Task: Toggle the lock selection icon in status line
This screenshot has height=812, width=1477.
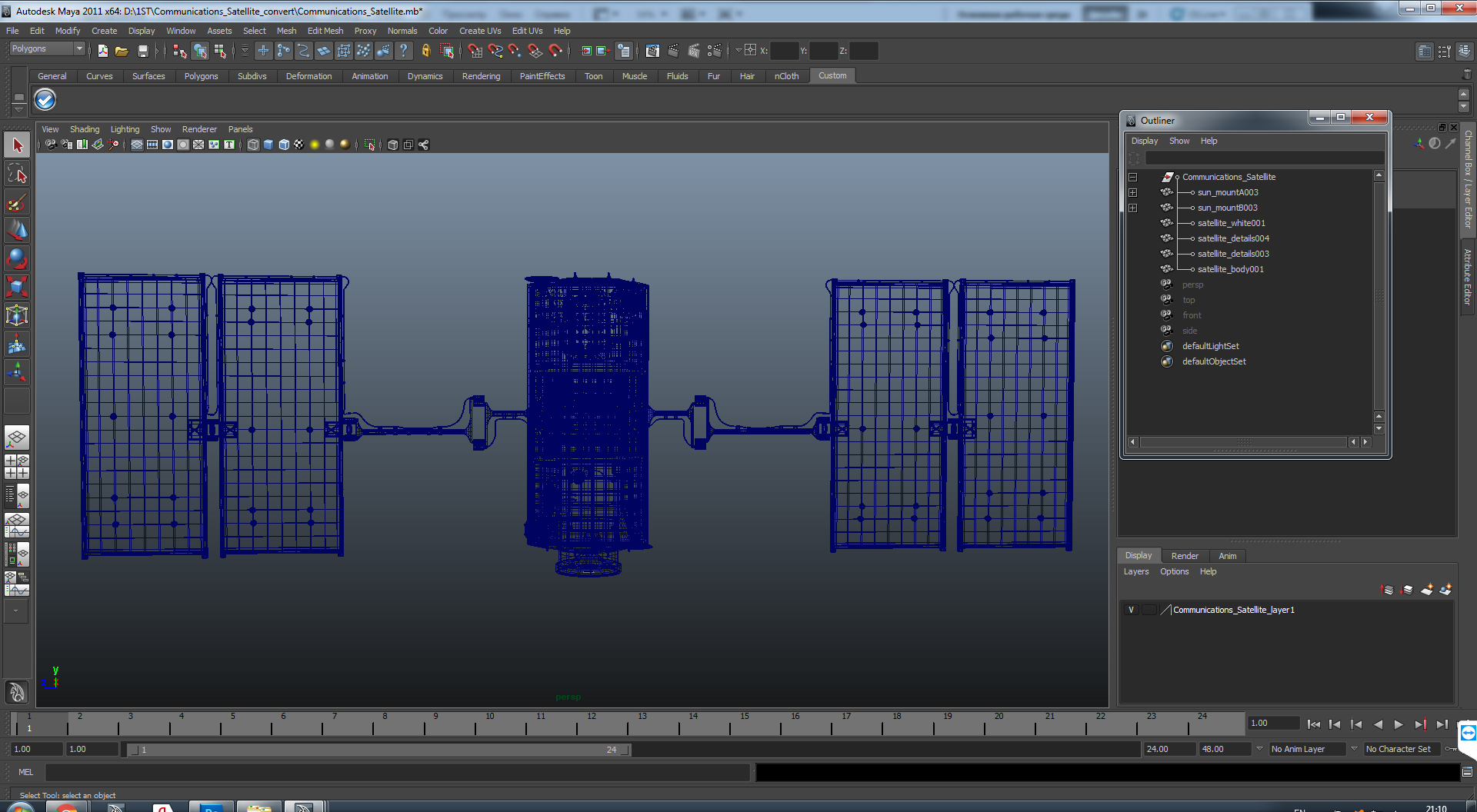Action: 425,51
